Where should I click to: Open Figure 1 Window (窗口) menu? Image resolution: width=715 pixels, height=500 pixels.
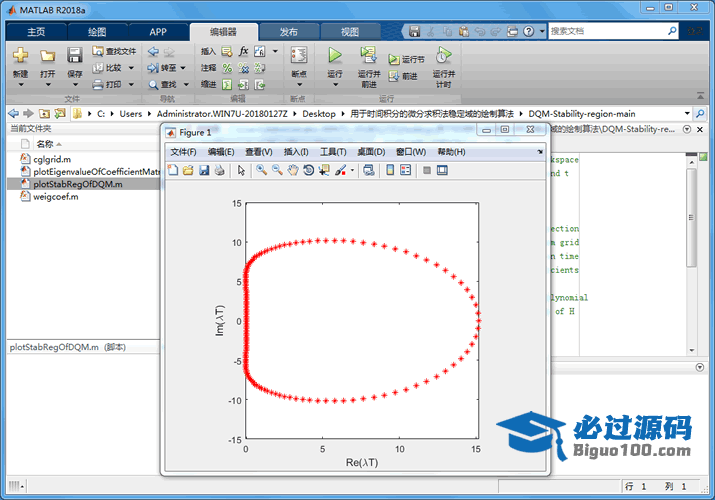[x=411, y=152]
